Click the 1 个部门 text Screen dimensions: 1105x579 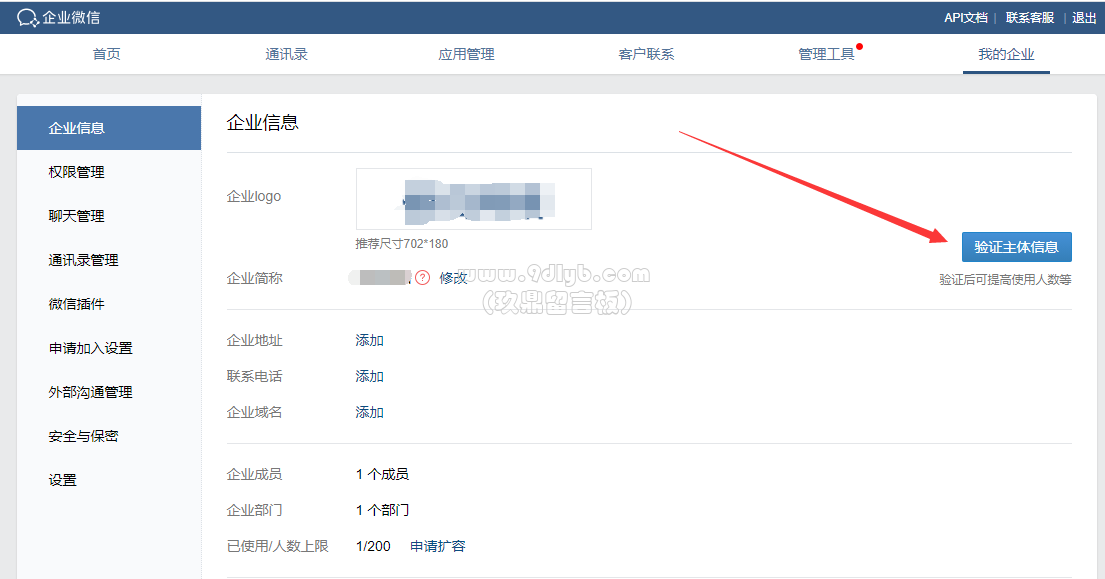382,510
